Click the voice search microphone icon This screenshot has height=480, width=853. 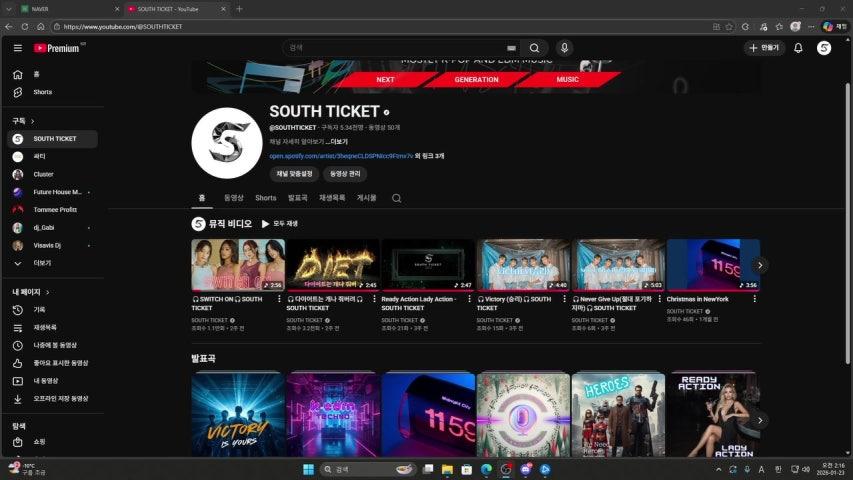(x=565, y=48)
